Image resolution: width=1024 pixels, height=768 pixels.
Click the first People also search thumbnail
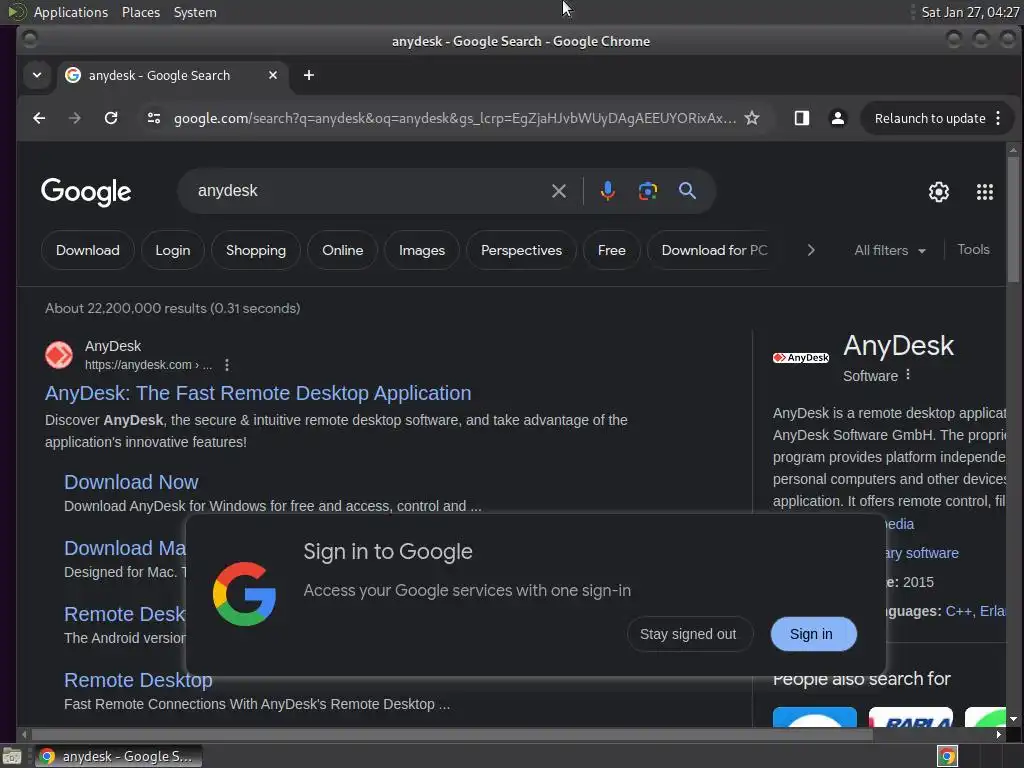pyautogui.click(x=814, y=716)
